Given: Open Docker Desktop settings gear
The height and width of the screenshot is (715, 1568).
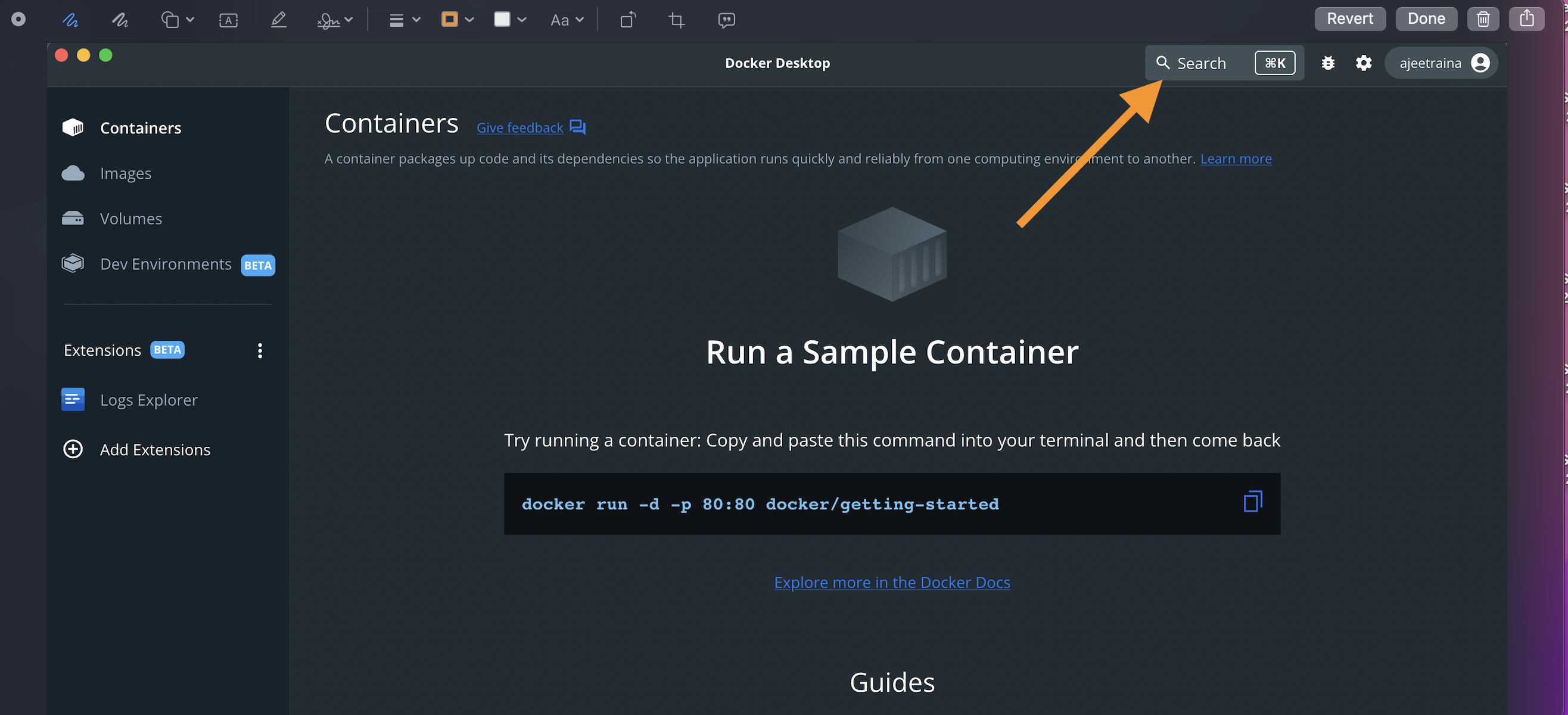Looking at the screenshot, I should [1364, 63].
